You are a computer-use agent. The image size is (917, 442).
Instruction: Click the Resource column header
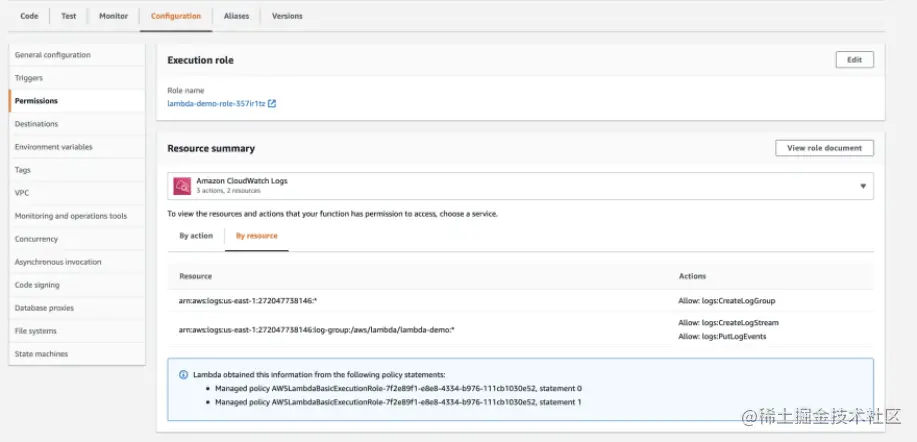point(195,276)
